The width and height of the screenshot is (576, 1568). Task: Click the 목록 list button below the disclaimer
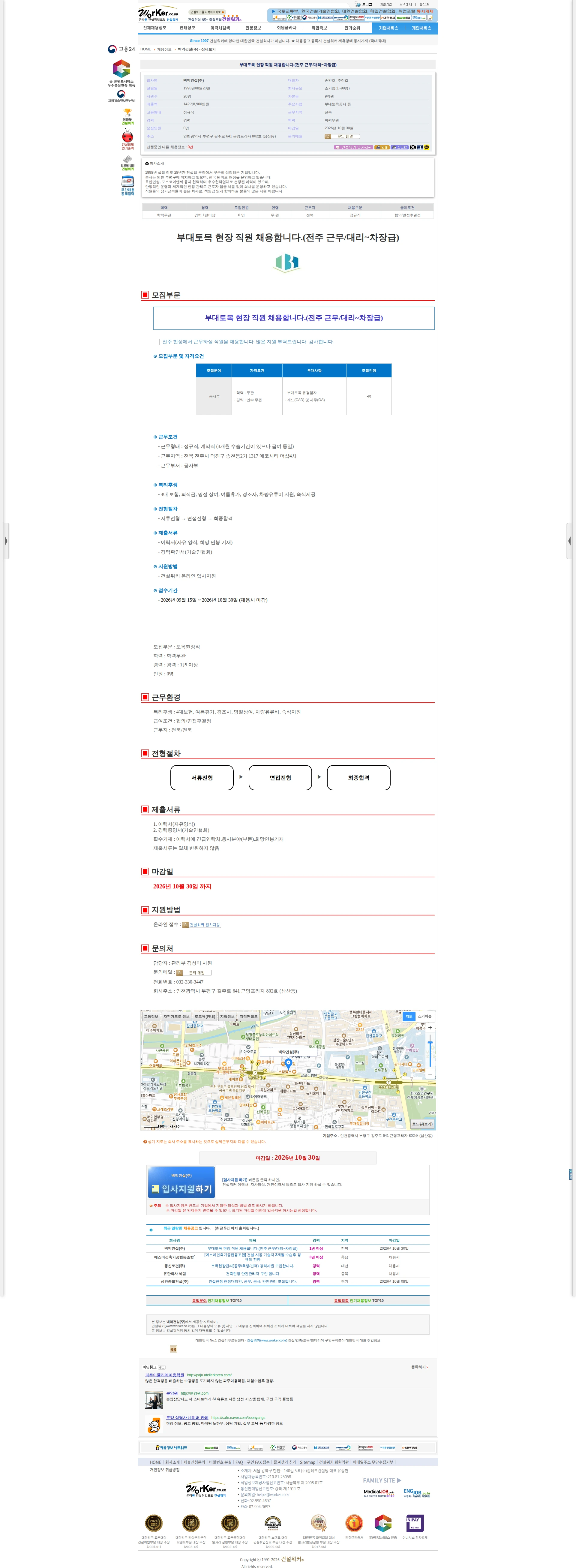(x=173, y=1350)
